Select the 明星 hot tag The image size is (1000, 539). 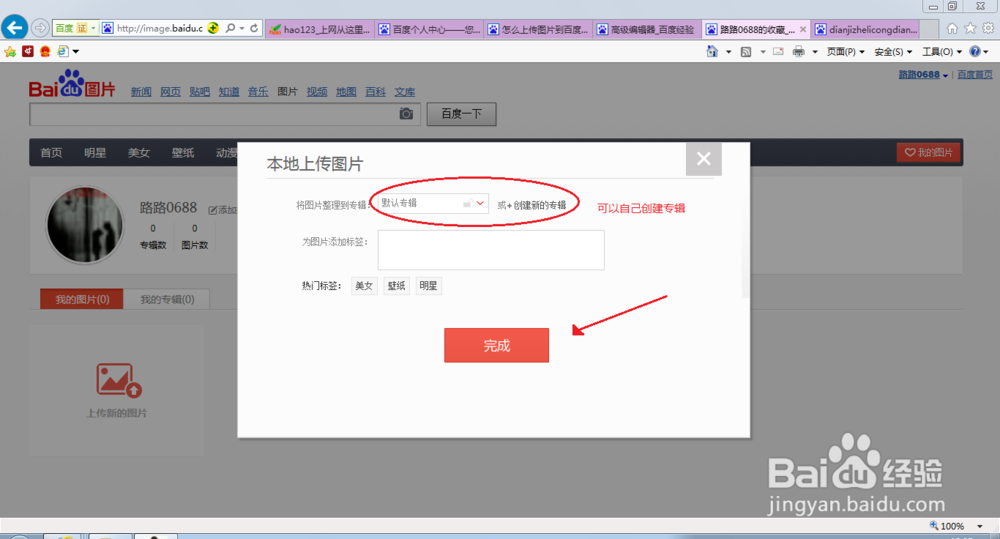429,286
